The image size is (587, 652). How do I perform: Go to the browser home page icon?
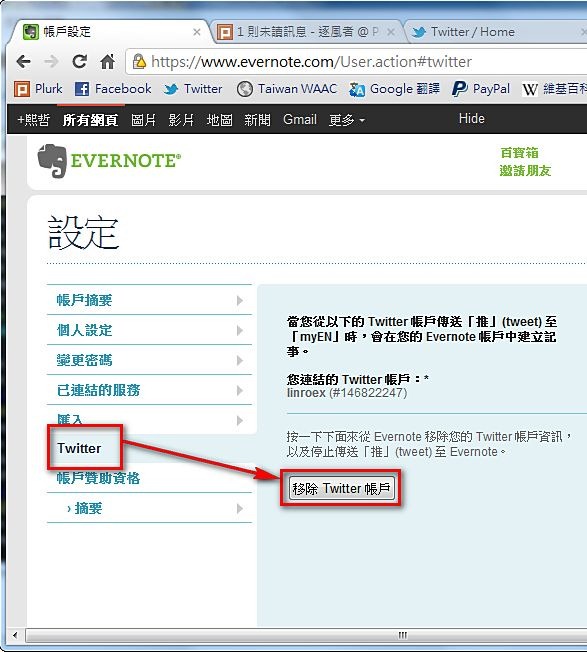click(x=108, y=62)
